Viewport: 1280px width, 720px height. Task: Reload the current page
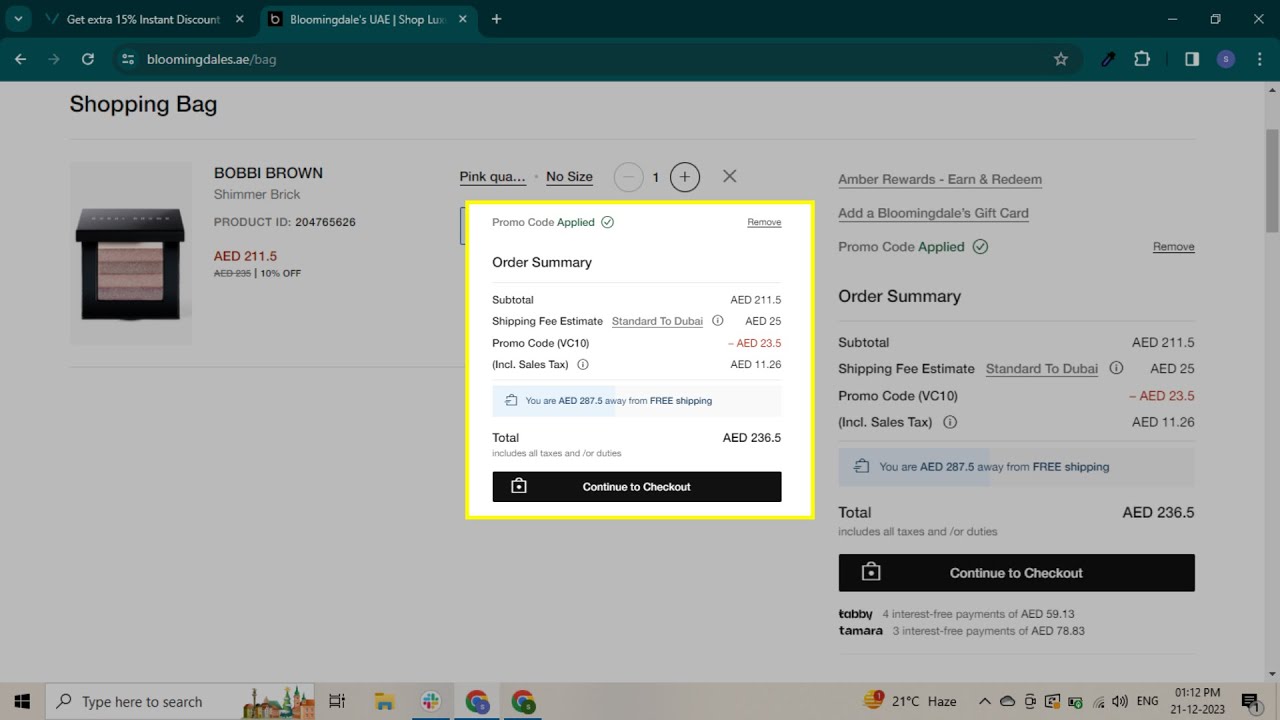(88, 59)
